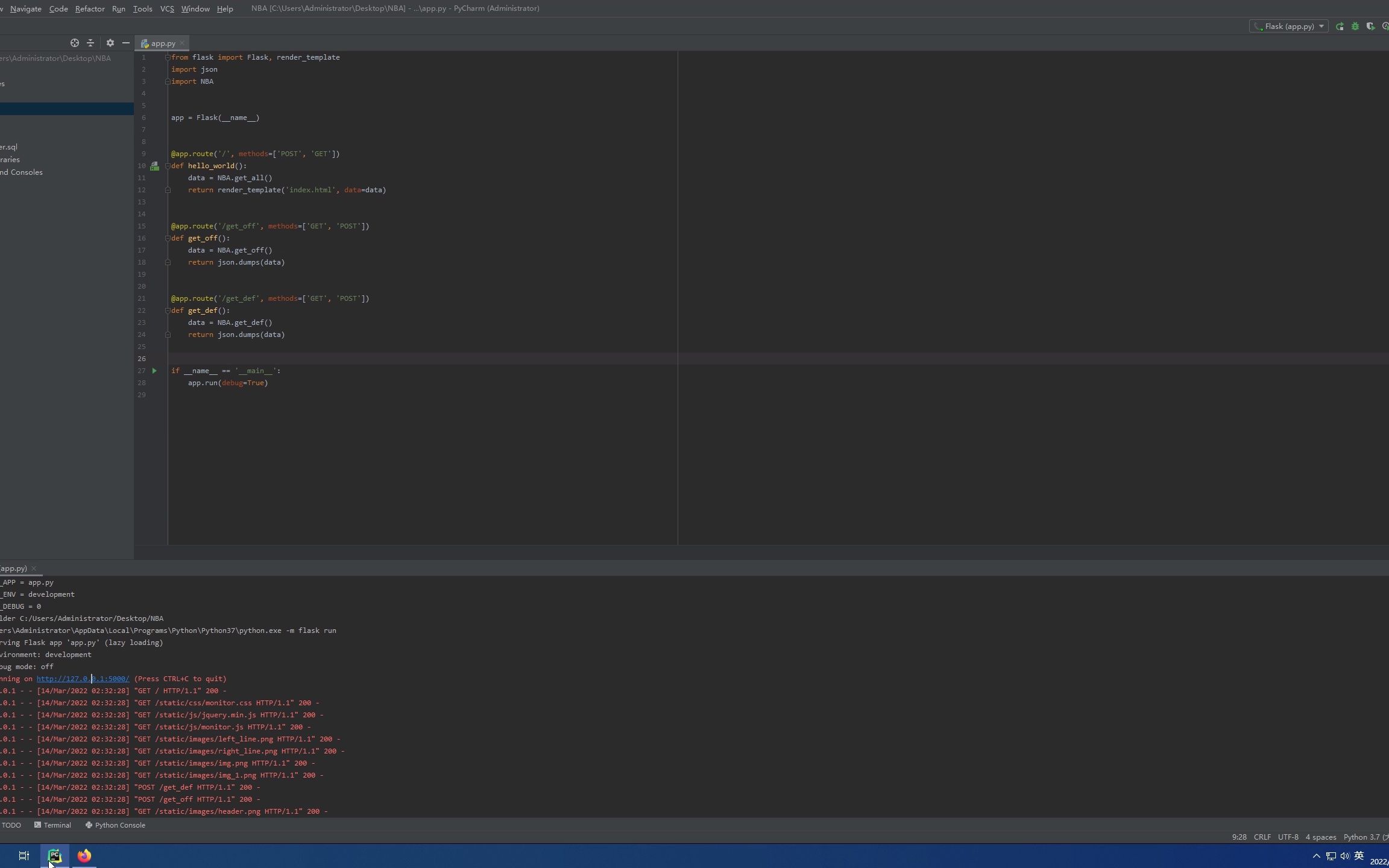Open the Flask (app.py) run configuration dropdown
1389x868 pixels.
click(x=1289, y=27)
